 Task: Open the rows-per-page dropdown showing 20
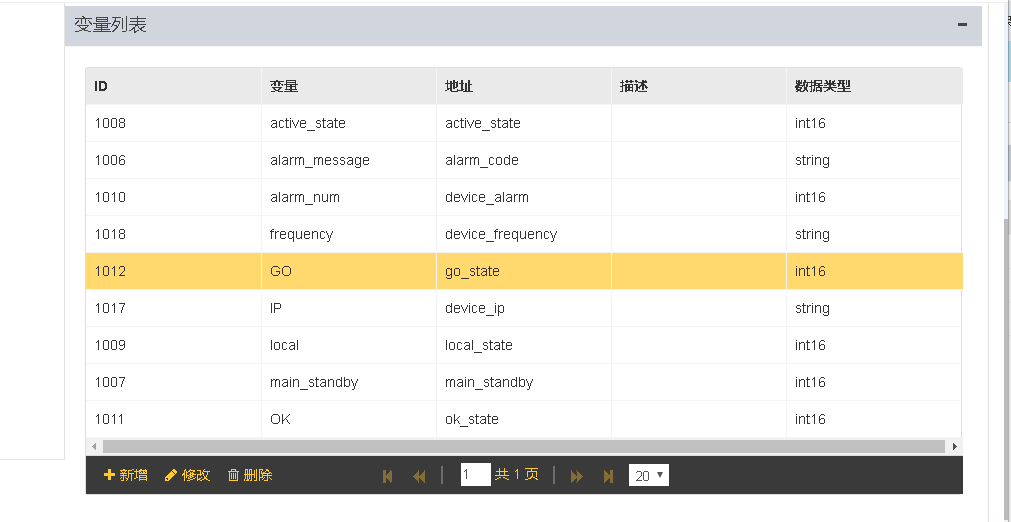point(649,476)
